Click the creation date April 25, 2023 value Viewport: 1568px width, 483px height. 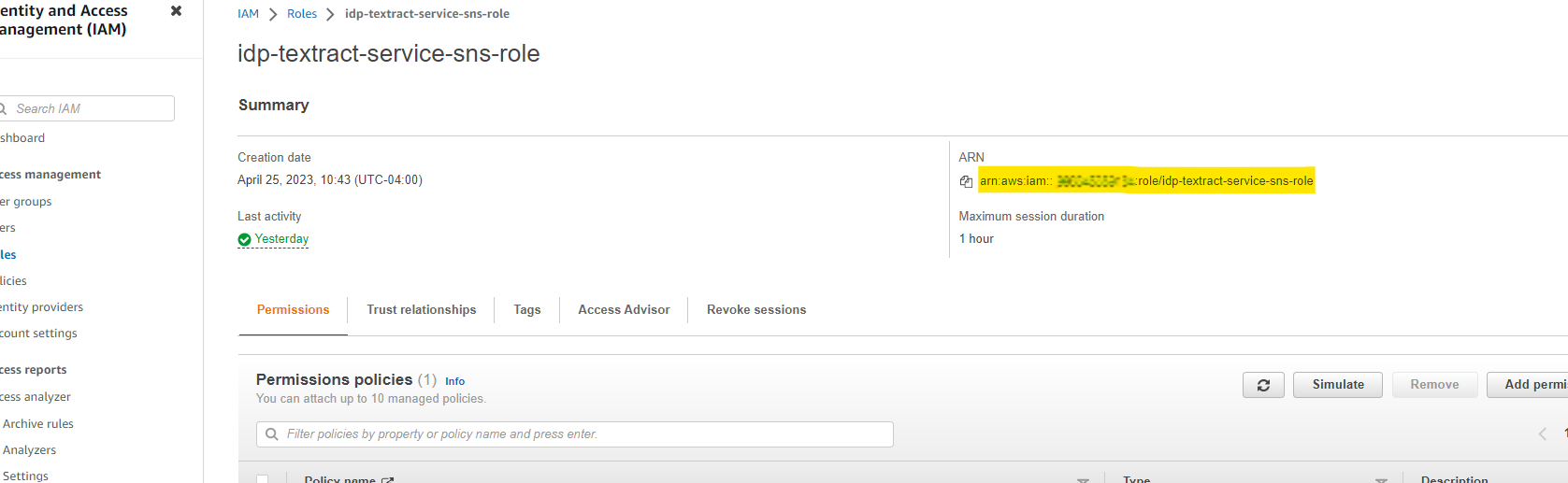tap(330, 180)
